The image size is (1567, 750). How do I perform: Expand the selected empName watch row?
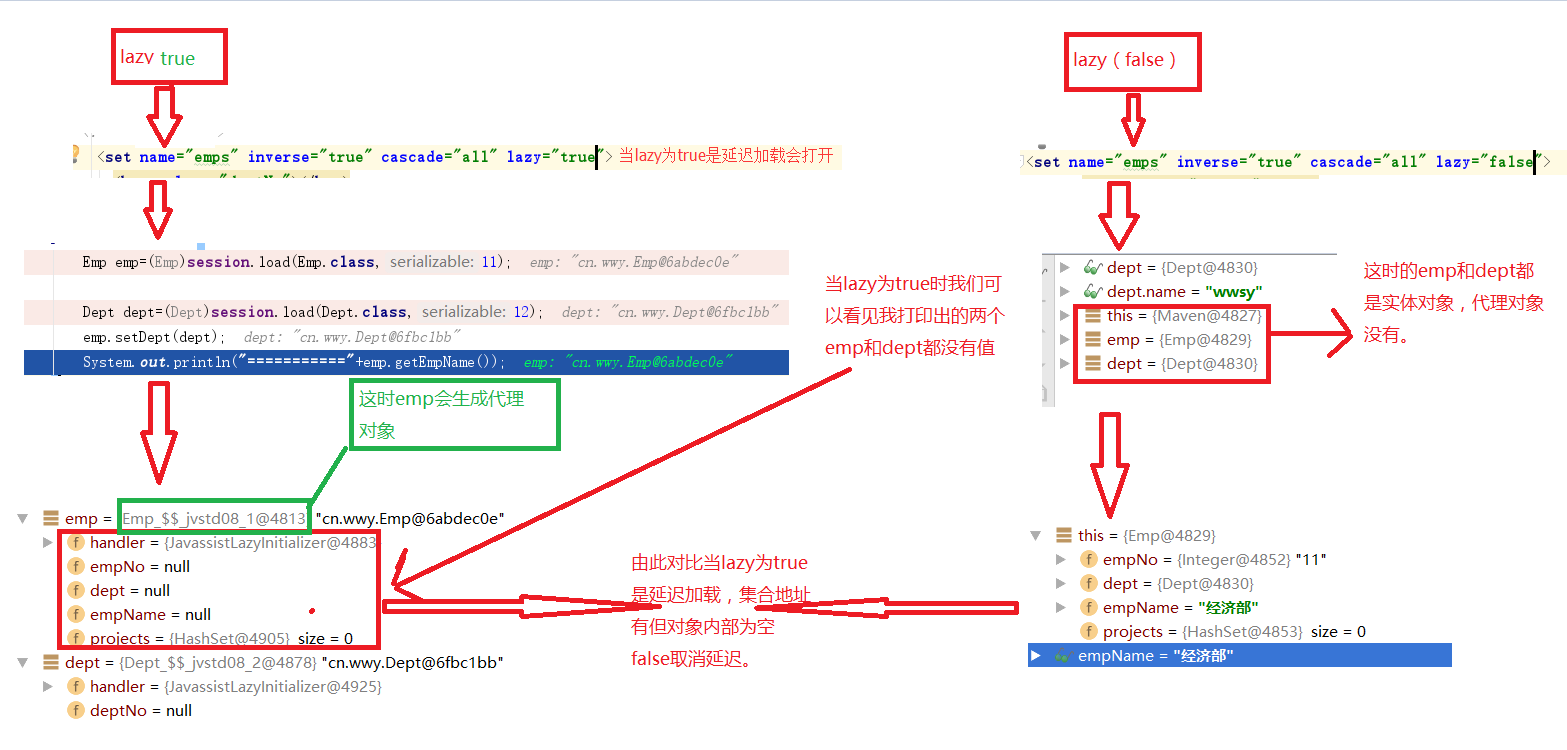click(x=1036, y=655)
